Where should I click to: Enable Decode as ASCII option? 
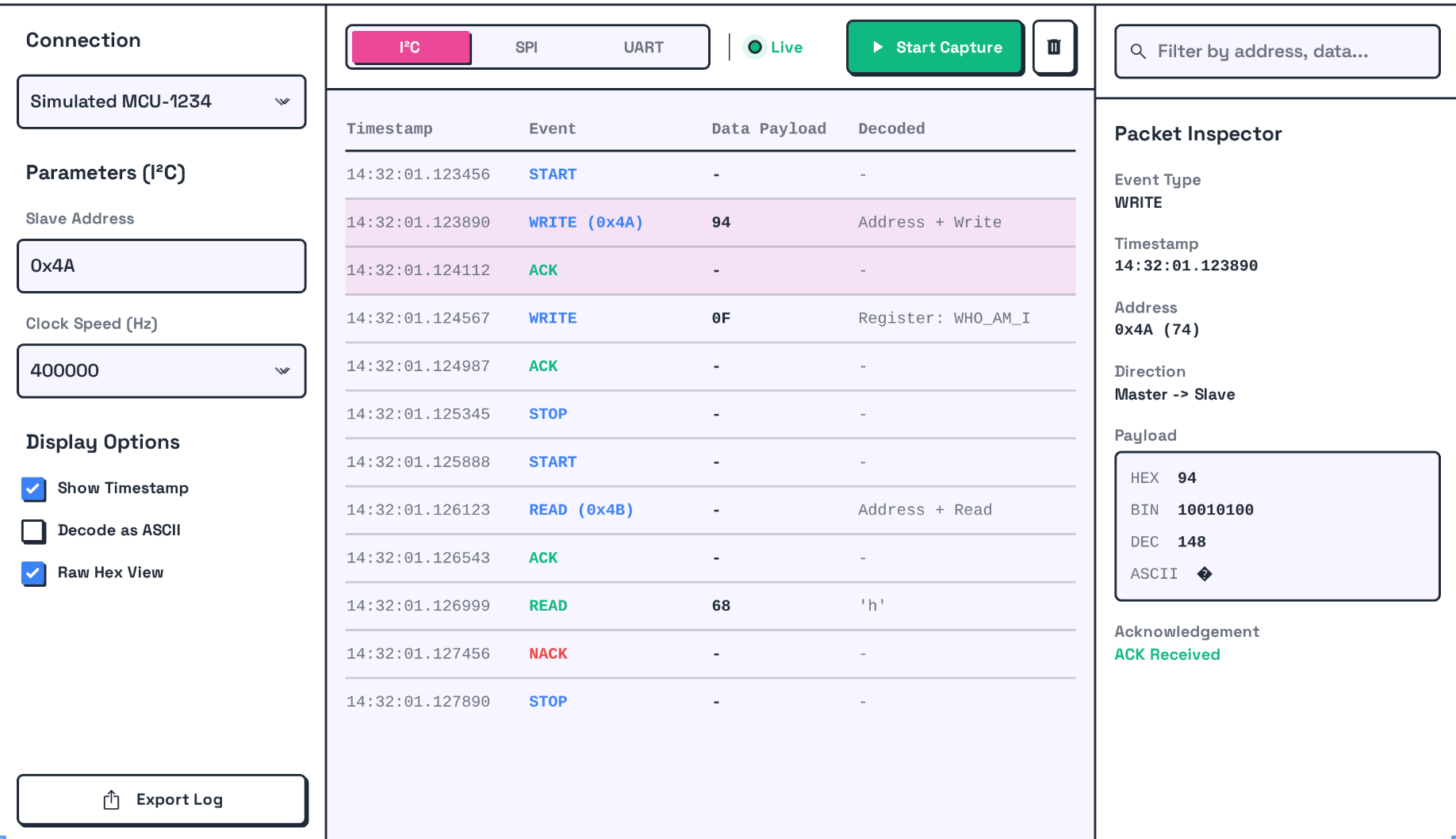(x=33, y=531)
